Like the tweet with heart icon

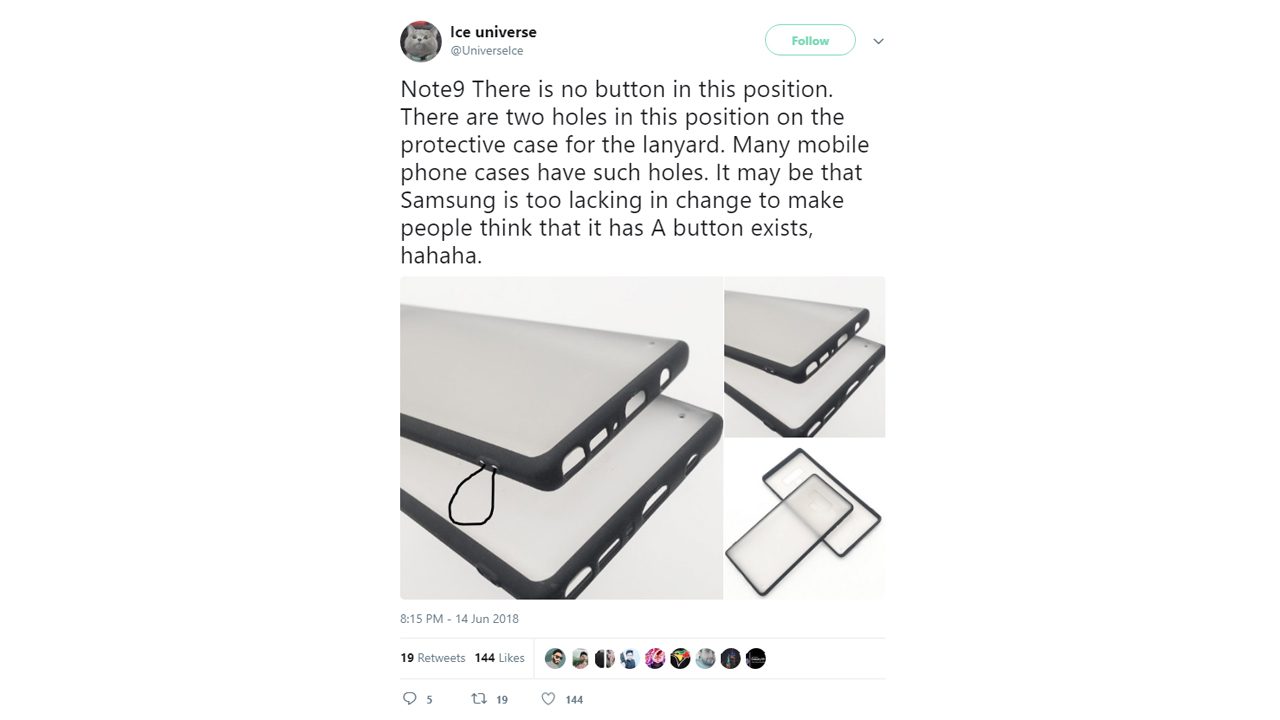(x=548, y=699)
